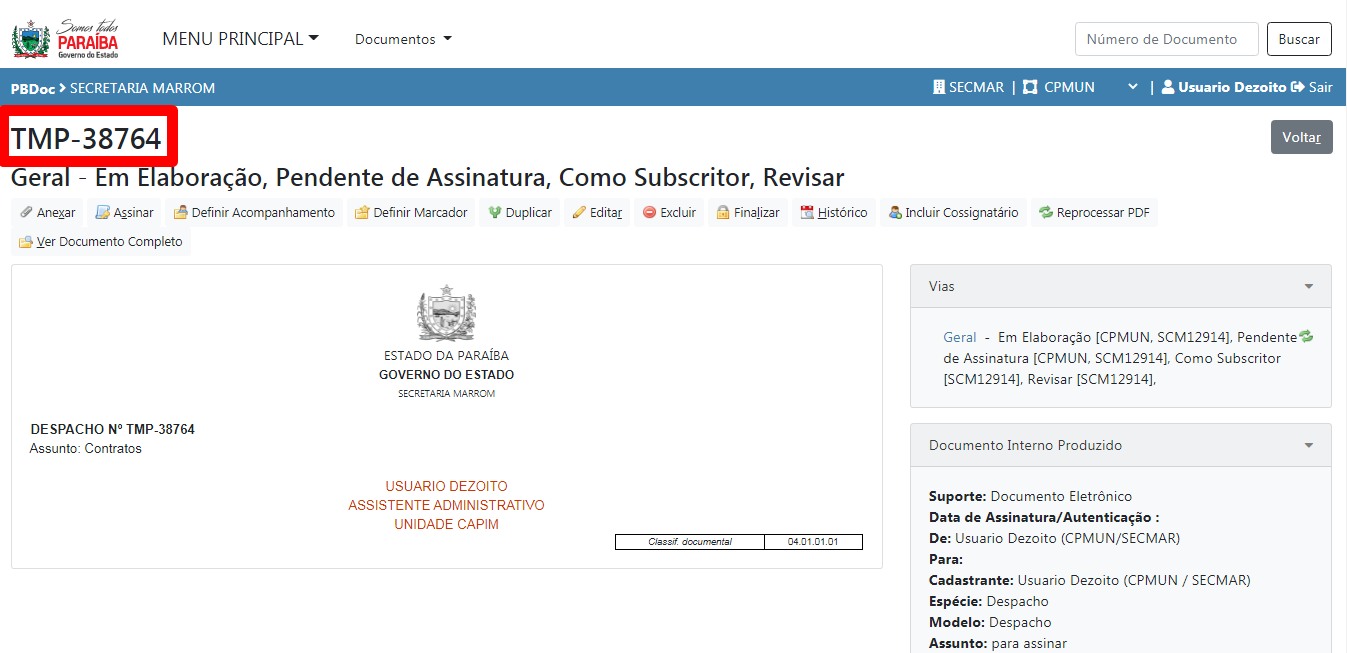Collapse the Documento Interno Produzido panel
Image resolution: width=1347 pixels, height=653 pixels.
tap(1308, 446)
